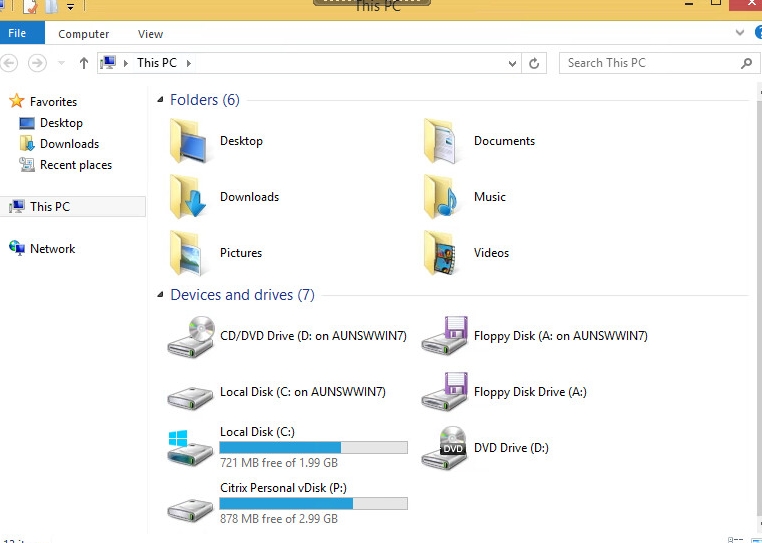Click the 'Pictures' folder name
The width and height of the screenshot is (762, 543).
click(241, 253)
